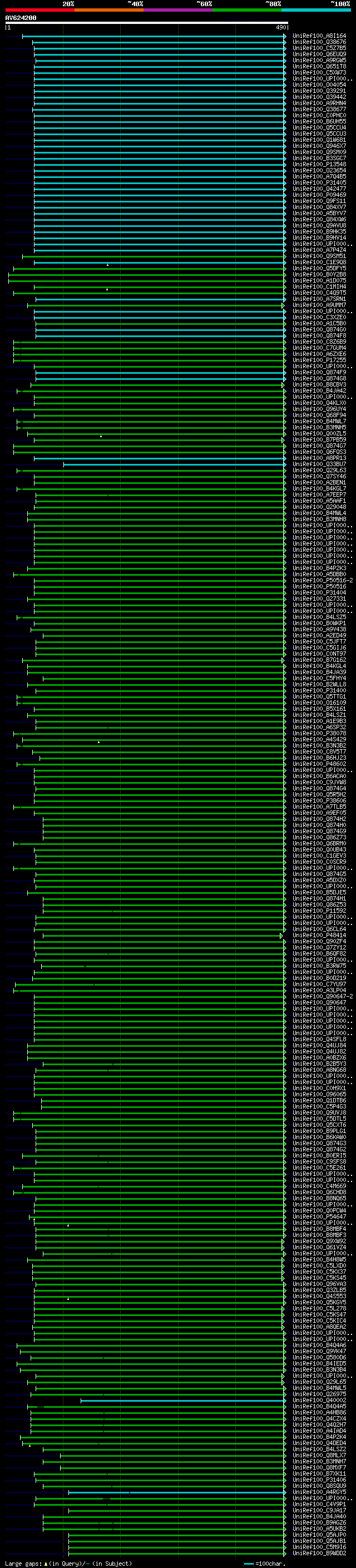Select the UniRef100_P31406 label
This screenshot has height=1568, width=356.
coord(319,1479)
